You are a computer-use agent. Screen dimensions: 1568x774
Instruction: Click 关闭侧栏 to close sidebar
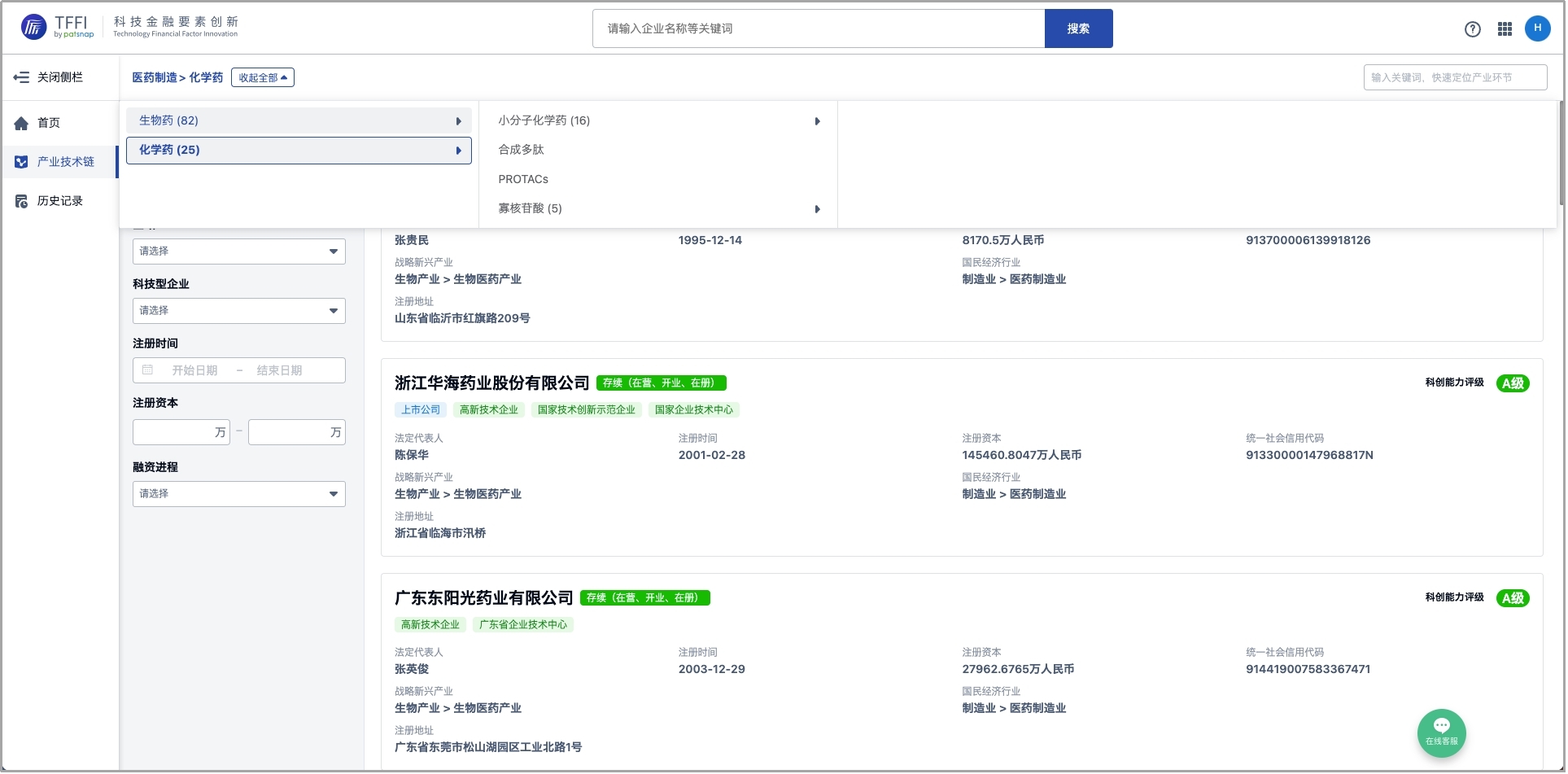coord(60,77)
